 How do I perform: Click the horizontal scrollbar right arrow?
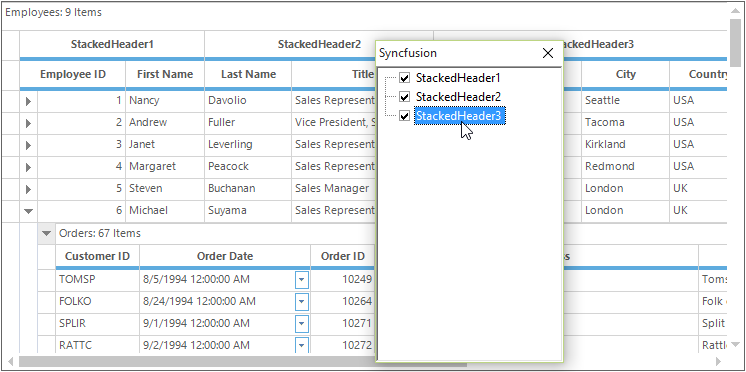pos(718,361)
